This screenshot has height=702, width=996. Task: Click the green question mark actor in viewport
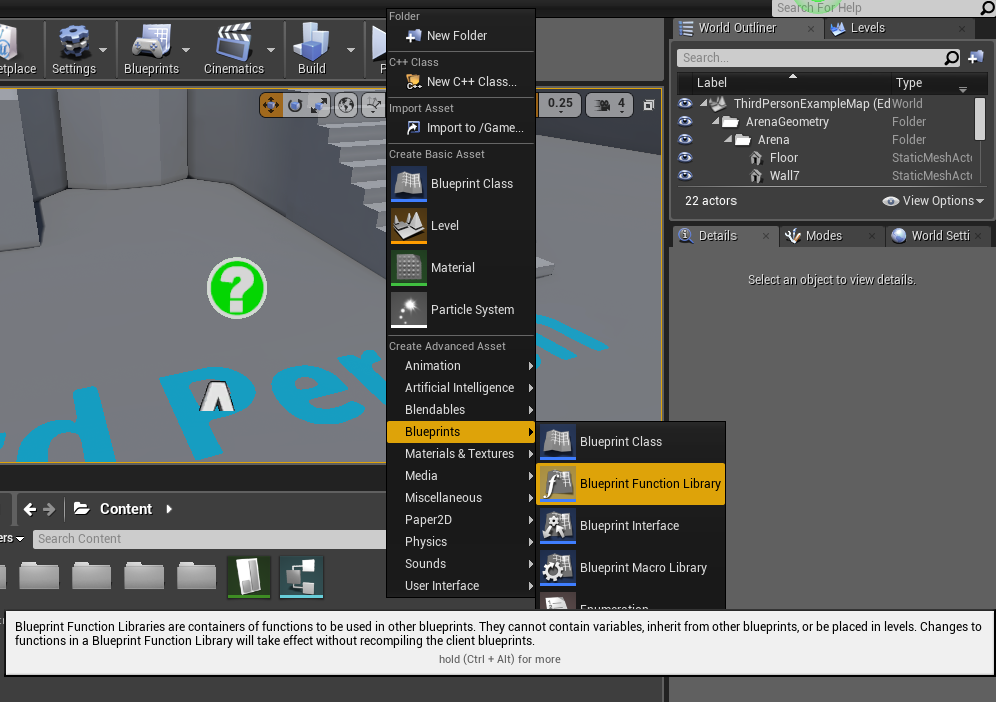(237, 288)
